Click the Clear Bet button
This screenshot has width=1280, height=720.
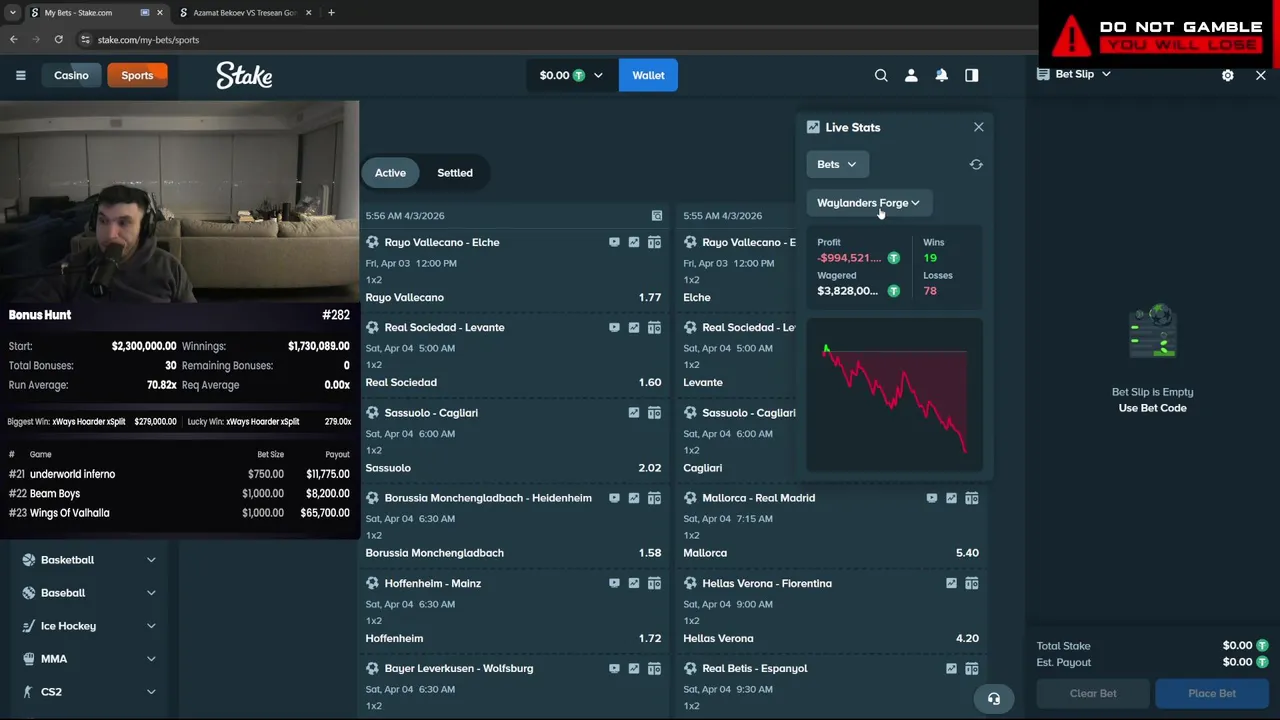(1093, 693)
